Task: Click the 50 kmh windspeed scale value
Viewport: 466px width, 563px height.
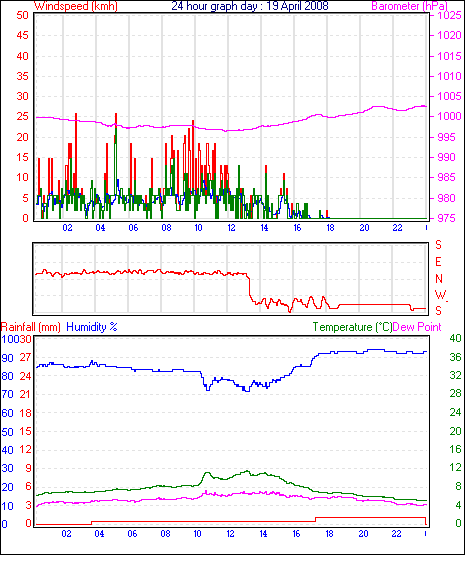Action: pos(23,15)
